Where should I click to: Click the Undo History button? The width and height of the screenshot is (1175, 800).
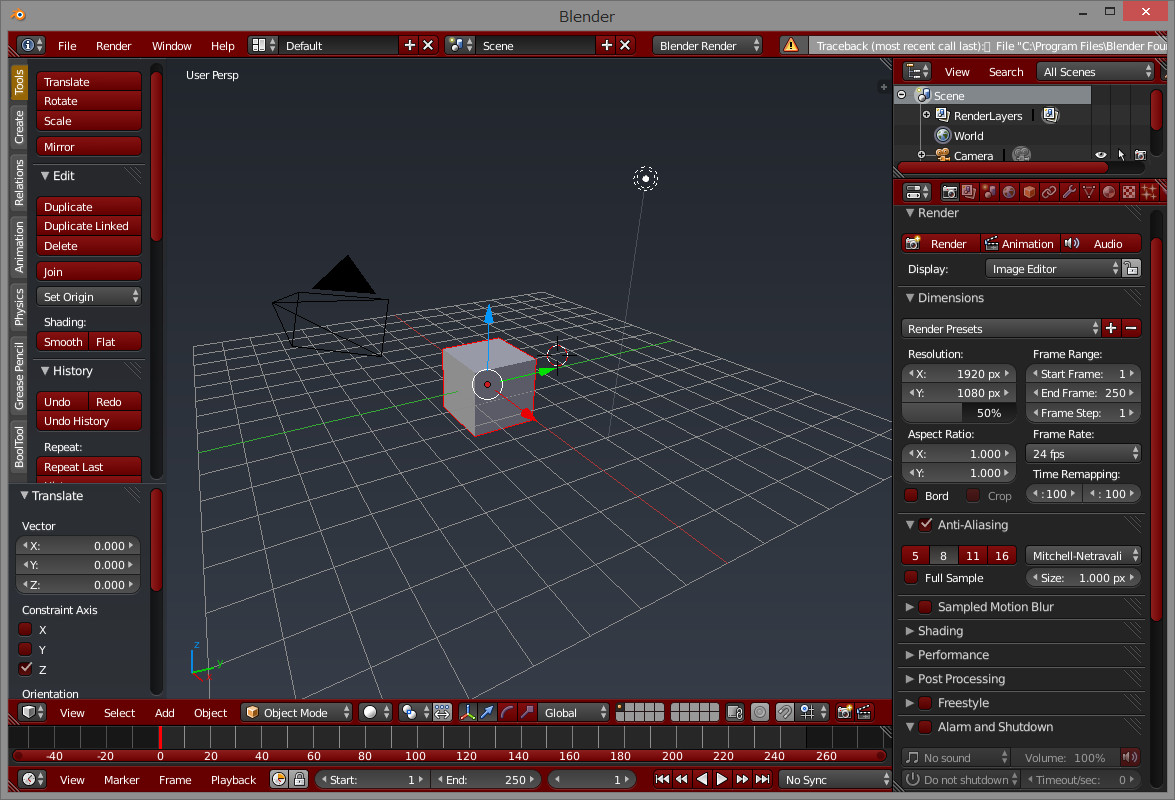89,421
